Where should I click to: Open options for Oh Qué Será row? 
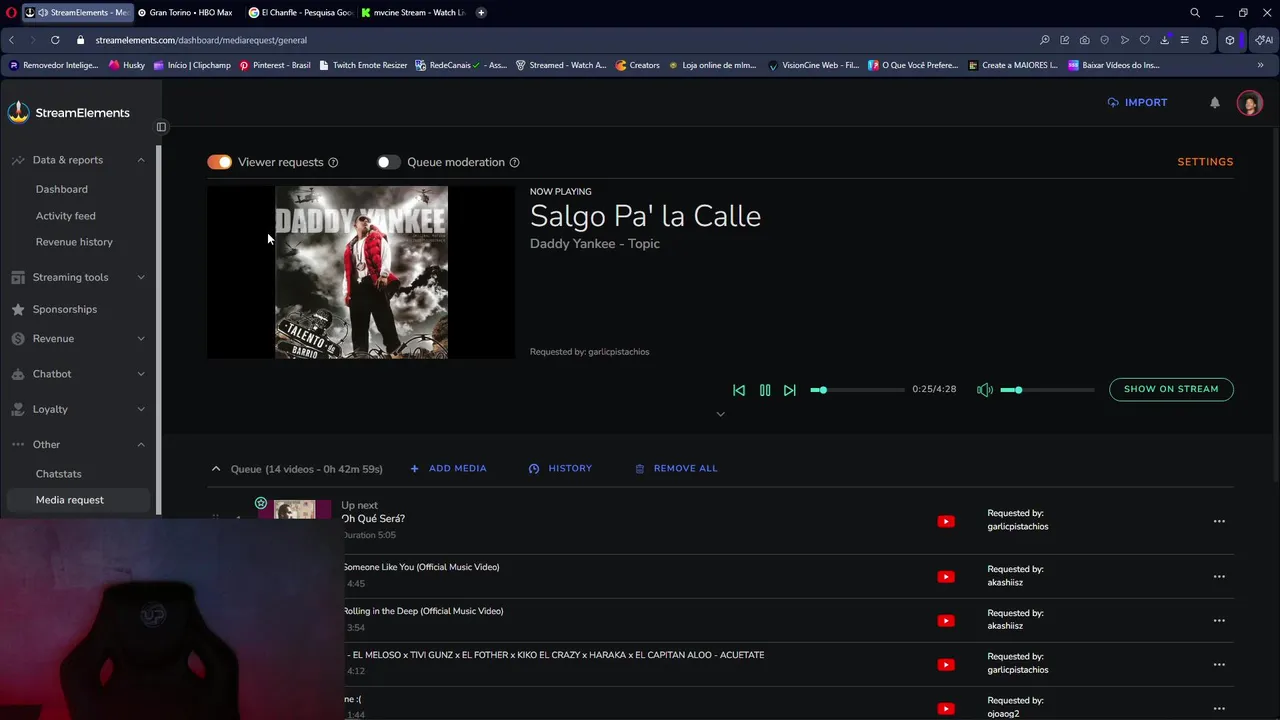tap(1219, 521)
